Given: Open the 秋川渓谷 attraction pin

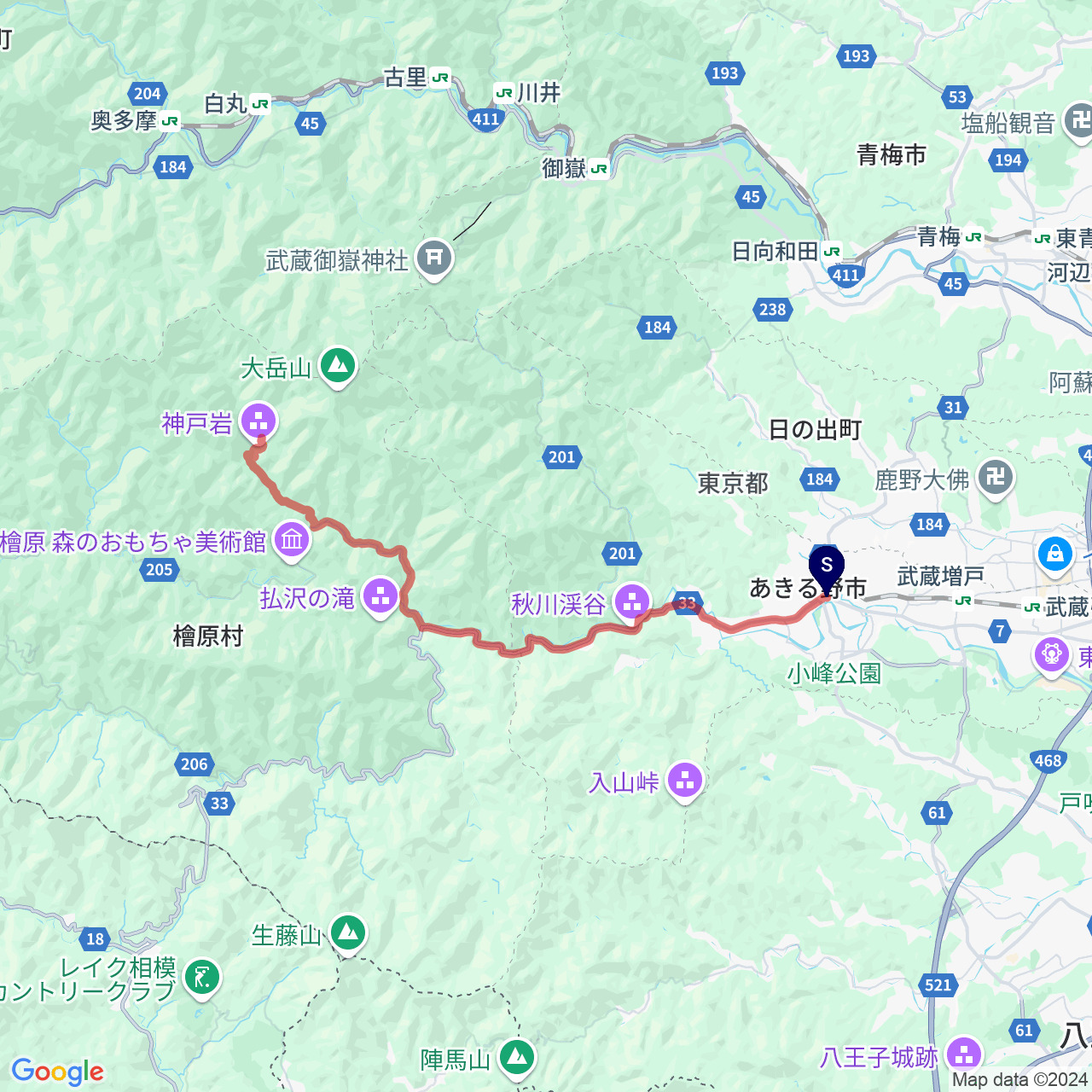Looking at the screenshot, I should pos(632,602).
